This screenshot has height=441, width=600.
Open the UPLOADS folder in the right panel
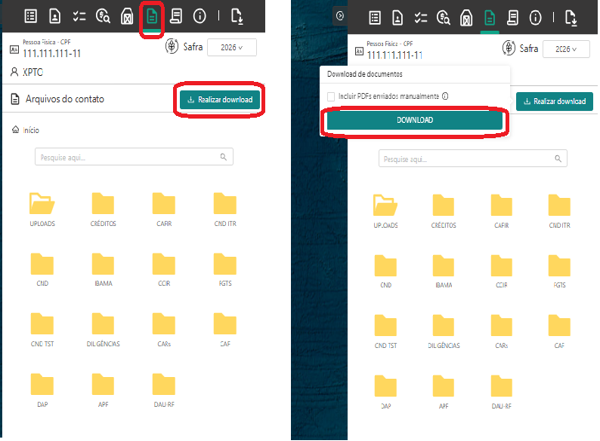[385, 211]
